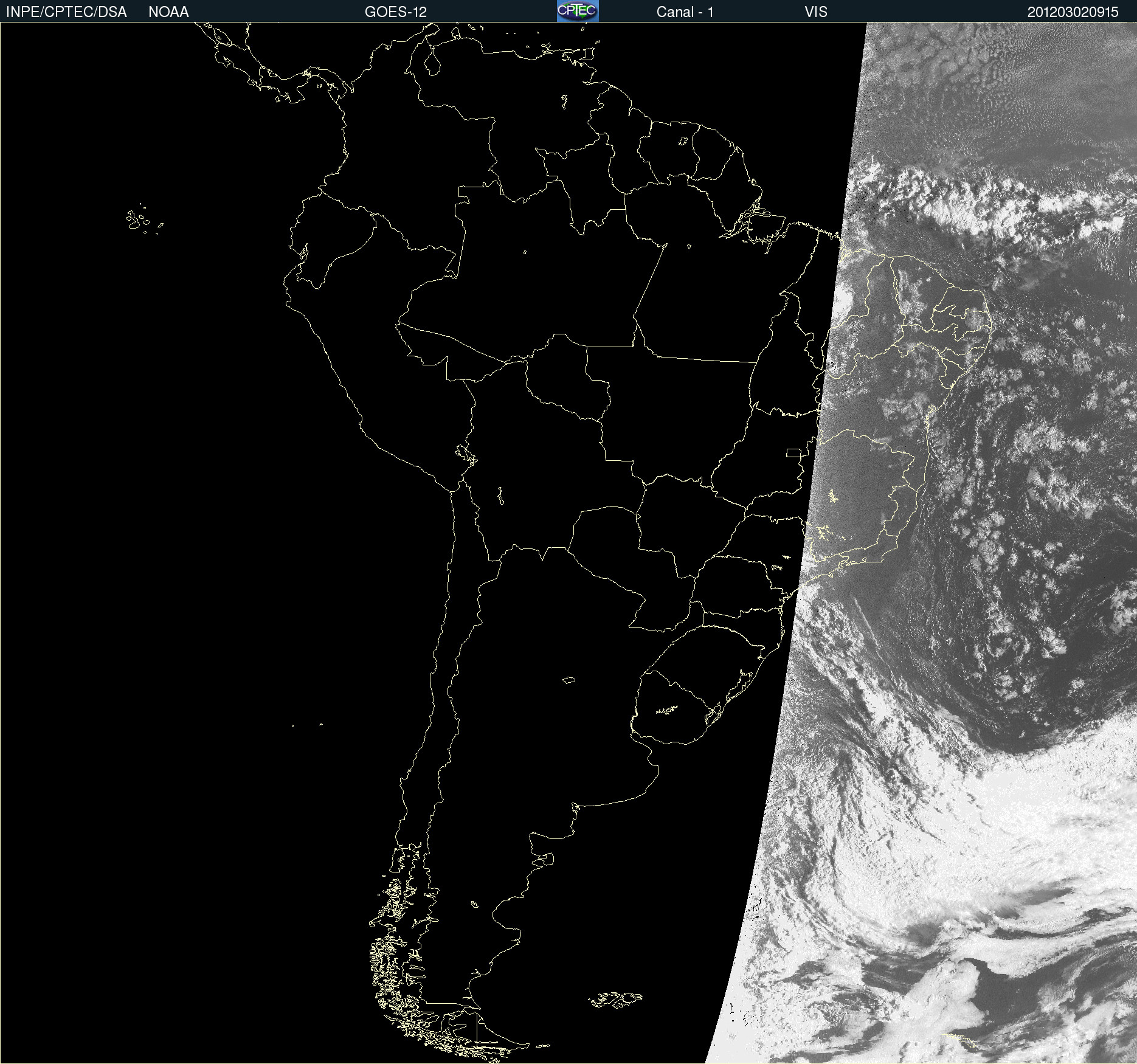Click the CPTEC logo in header

point(578,11)
